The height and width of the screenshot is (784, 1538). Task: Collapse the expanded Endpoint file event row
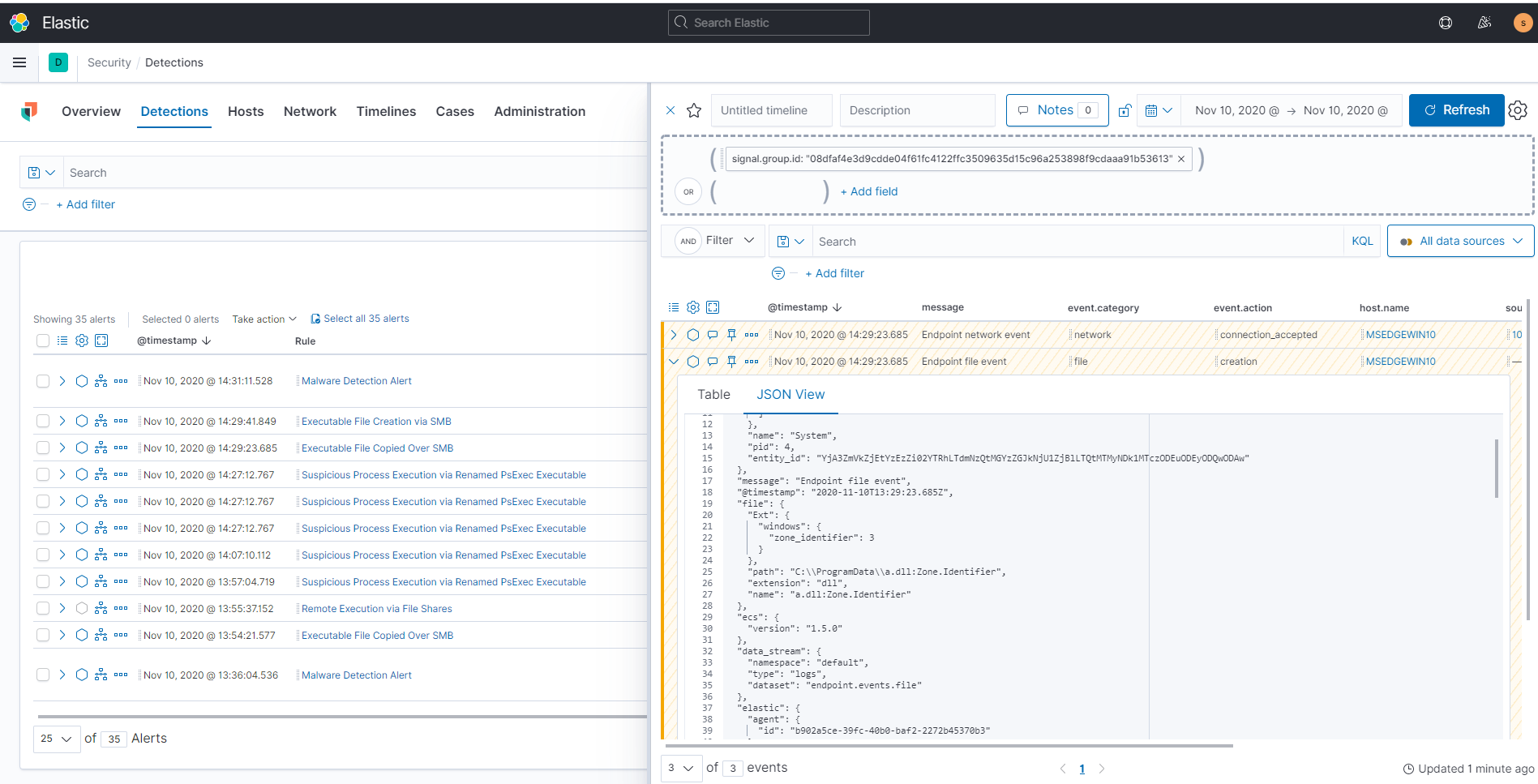pos(673,361)
